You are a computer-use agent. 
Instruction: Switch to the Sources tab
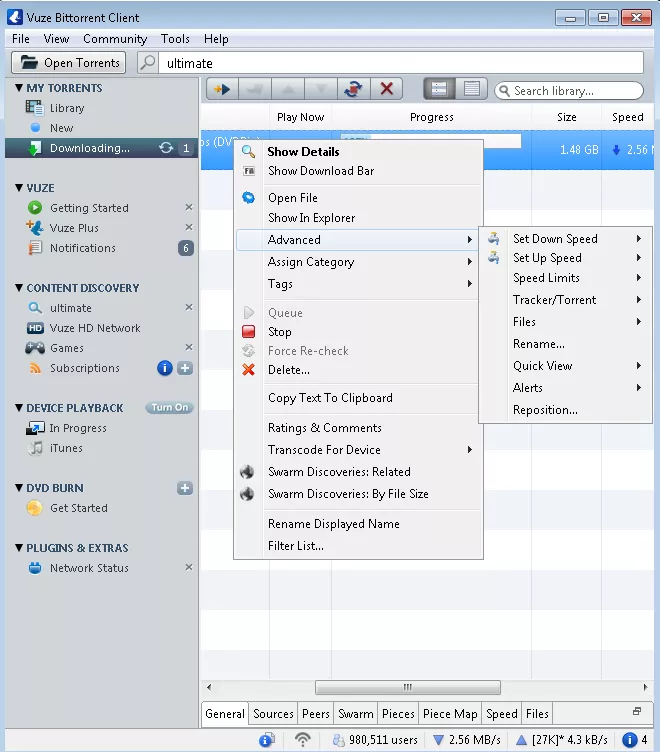(x=273, y=714)
